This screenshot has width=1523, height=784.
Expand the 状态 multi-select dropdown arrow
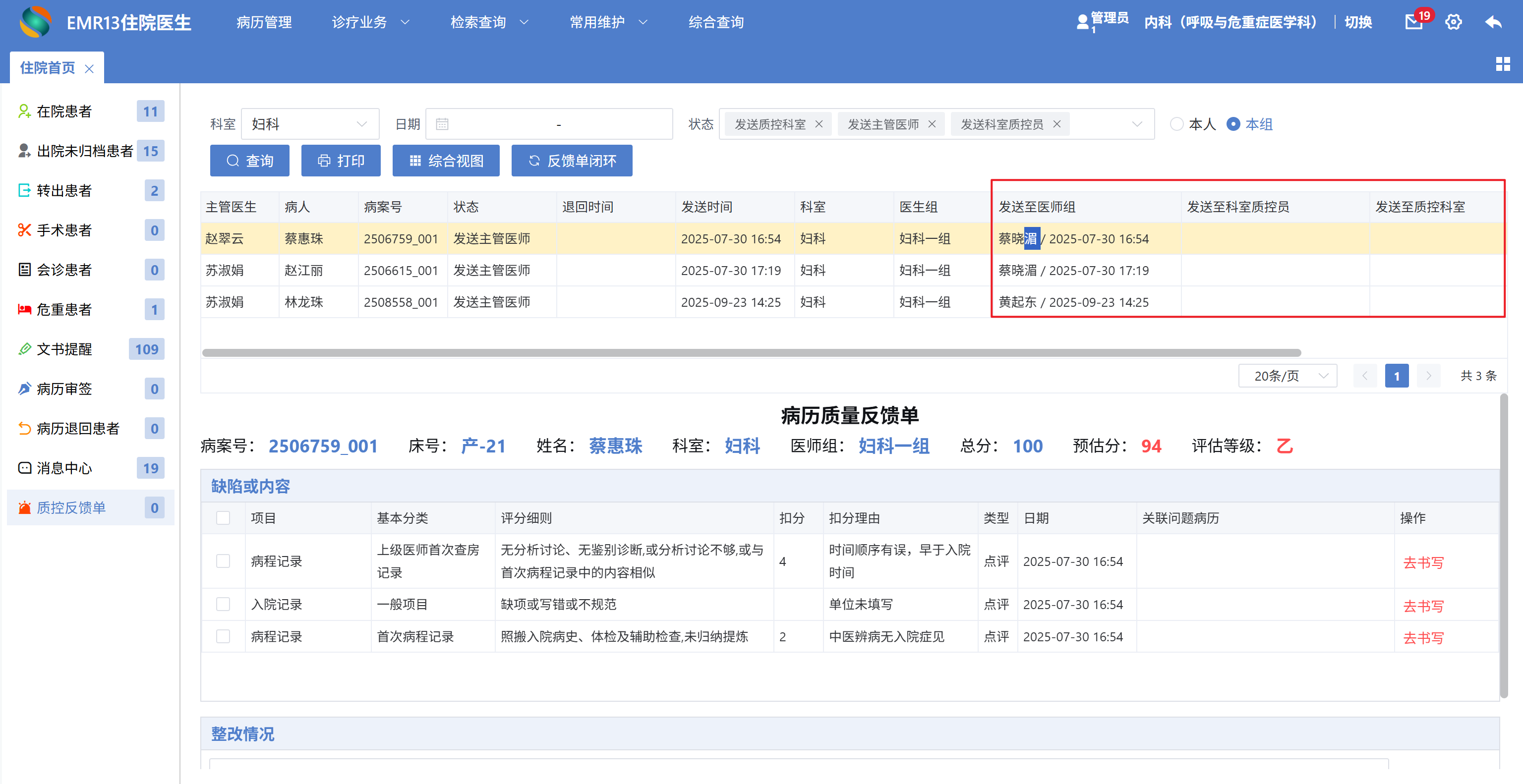tap(1136, 124)
